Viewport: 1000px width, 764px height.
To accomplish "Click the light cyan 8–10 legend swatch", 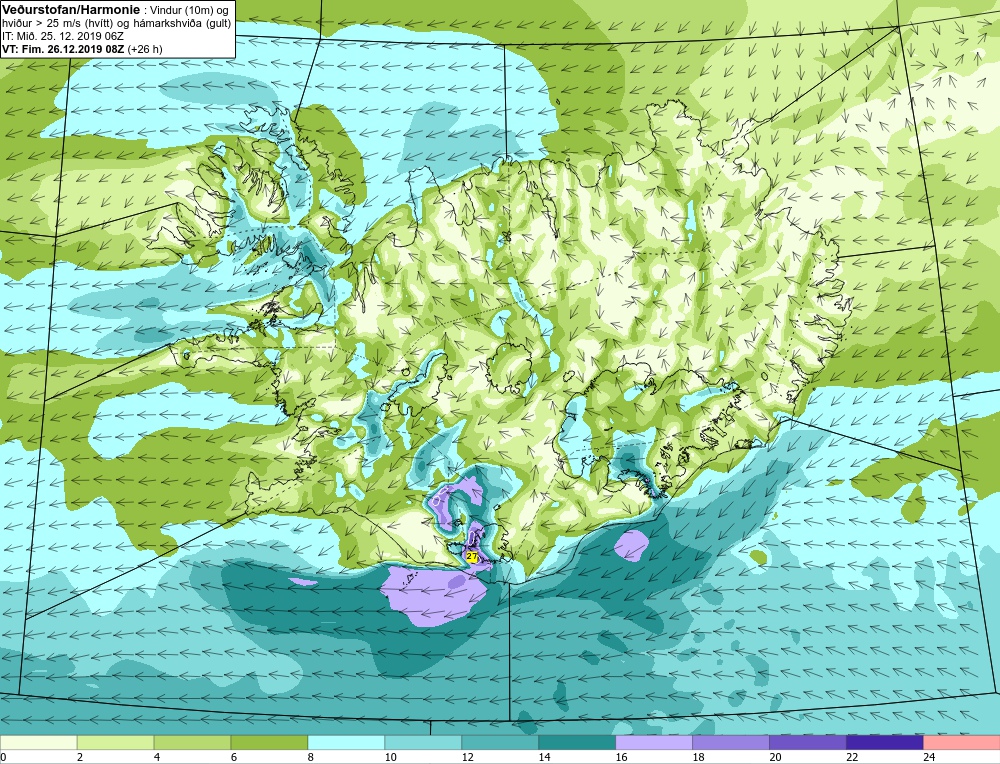I will click(x=346, y=743).
